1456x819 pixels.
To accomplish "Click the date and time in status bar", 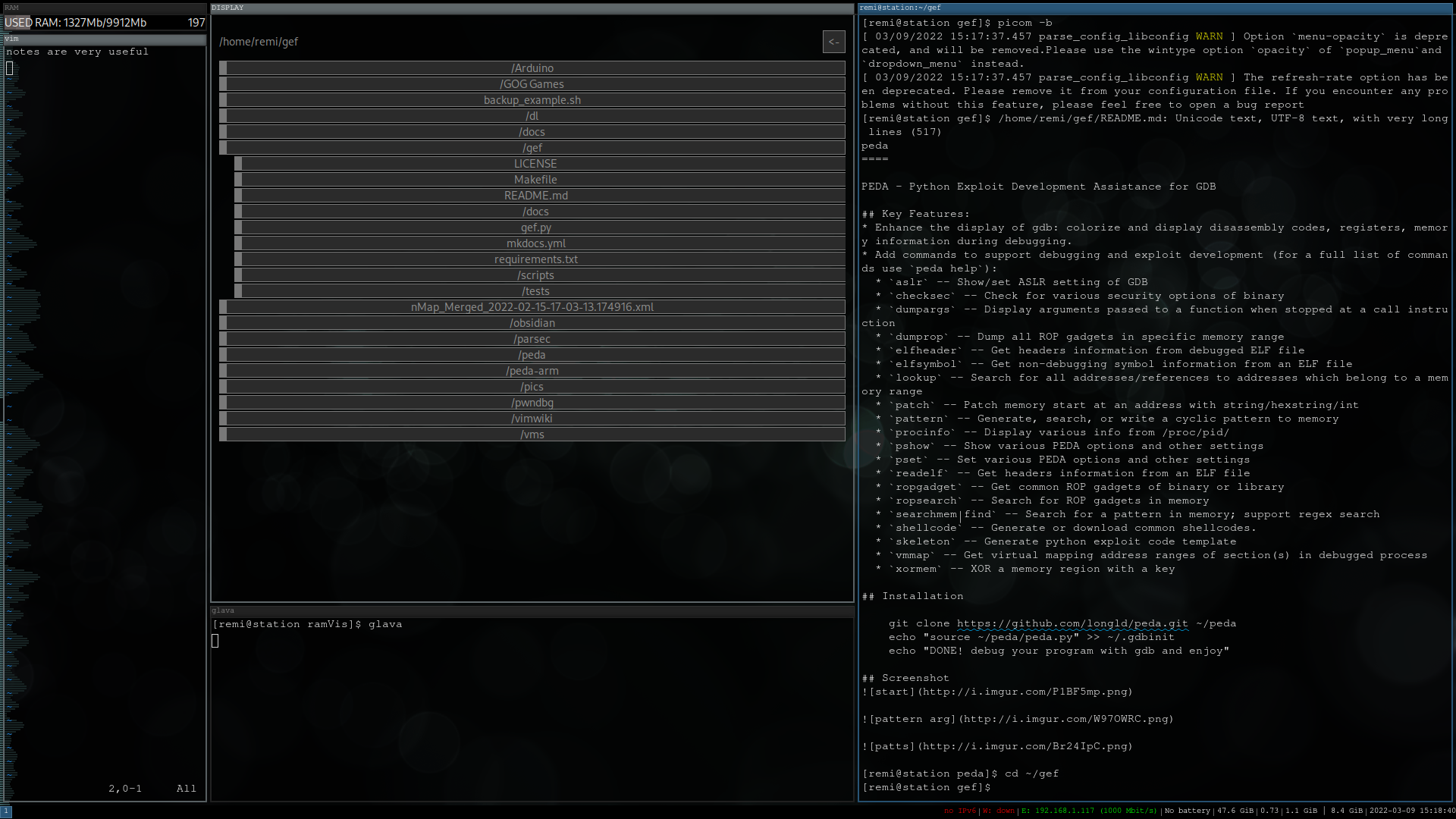I will point(1412,811).
